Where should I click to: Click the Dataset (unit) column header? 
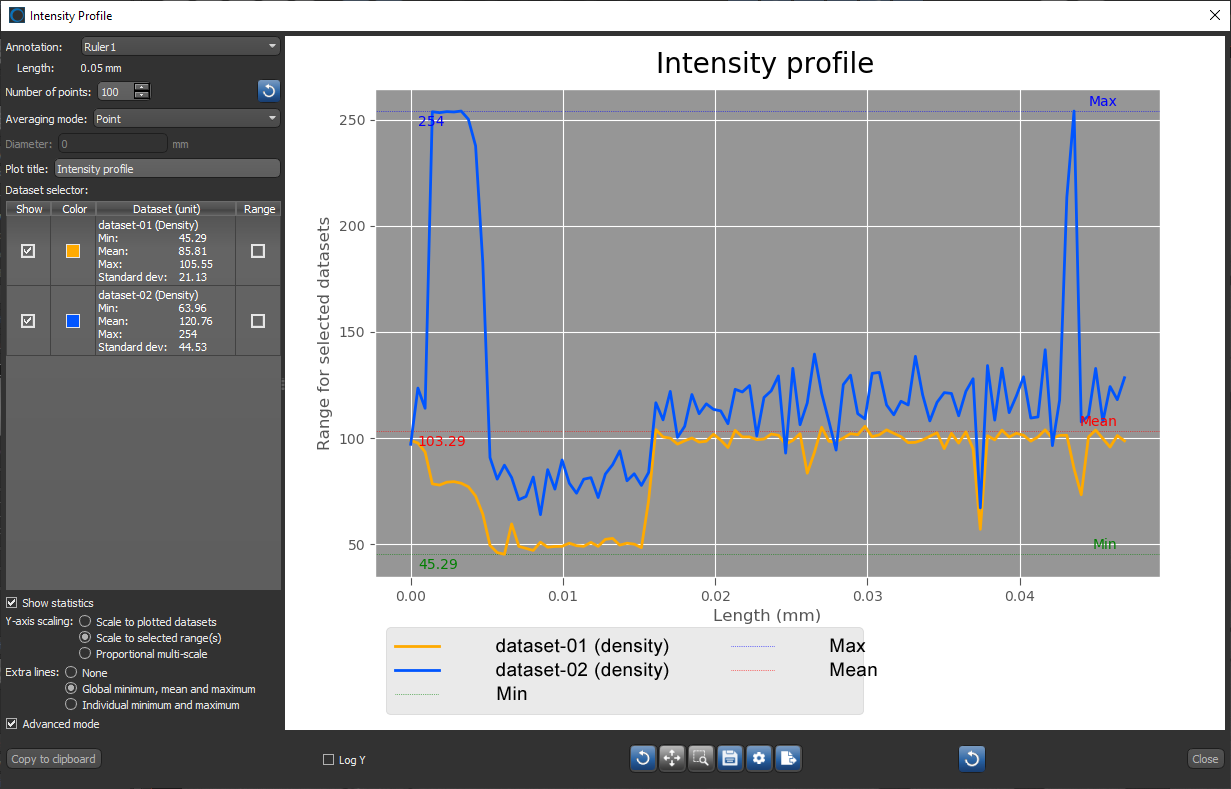tap(166, 209)
